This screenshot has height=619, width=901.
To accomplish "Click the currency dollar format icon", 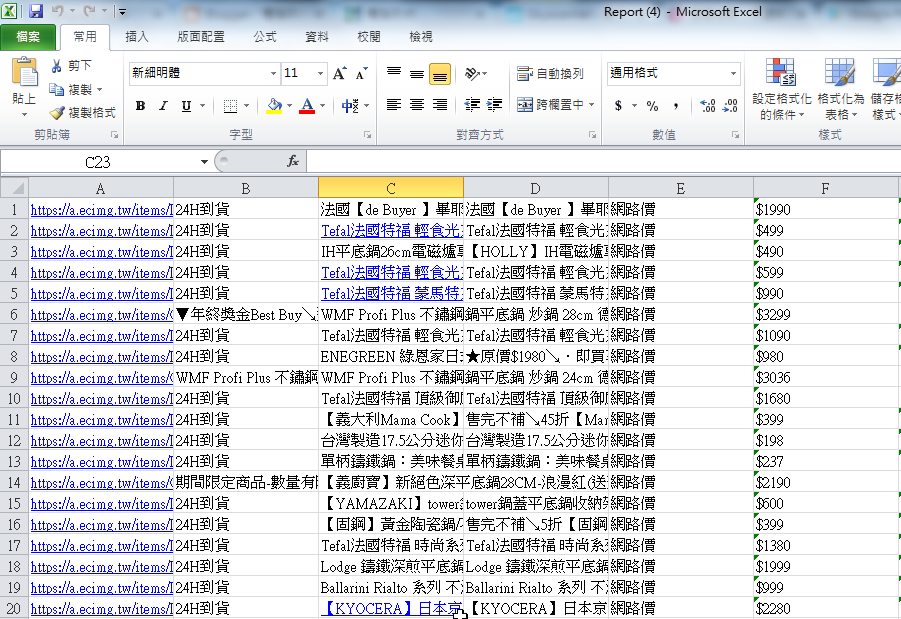I will coord(618,106).
